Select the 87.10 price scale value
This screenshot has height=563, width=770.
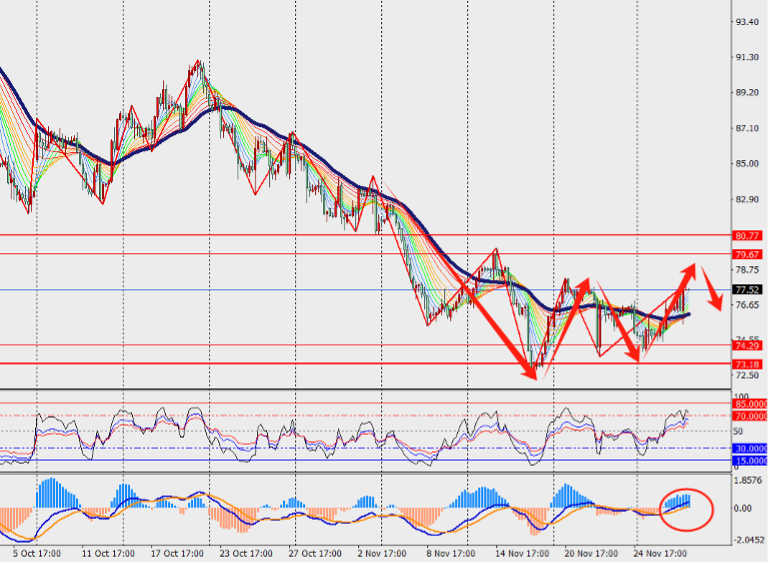pos(747,128)
